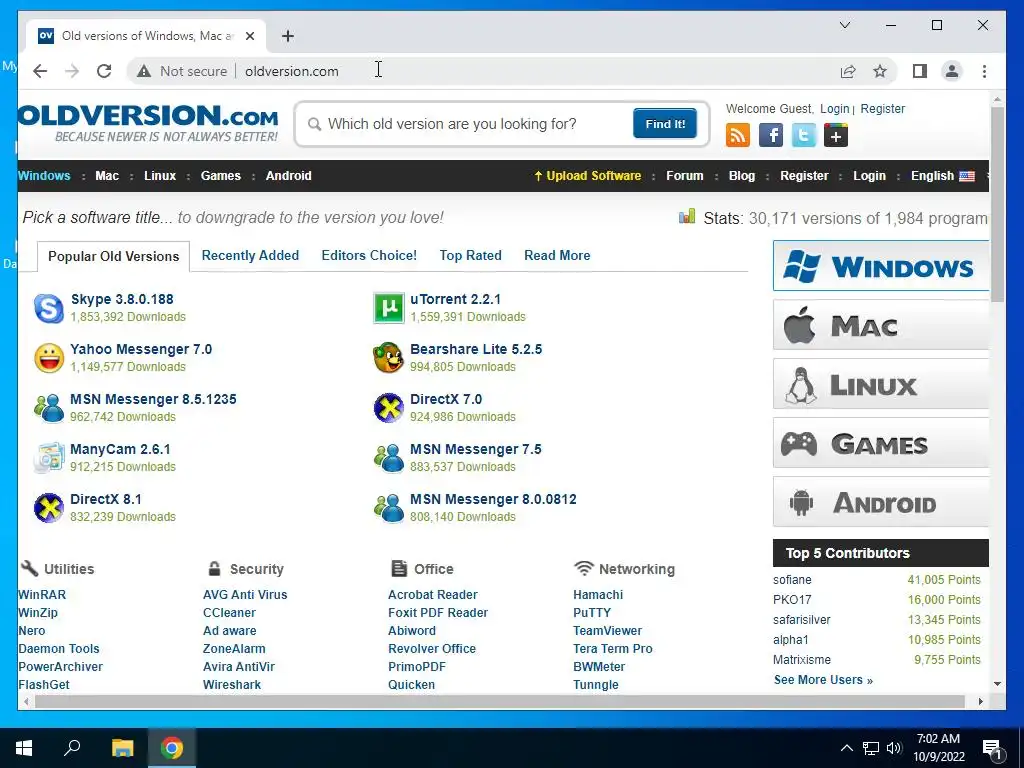Open Acrobat Reader under Office
This screenshot has height=768, width=1024.
click(432, 595)
